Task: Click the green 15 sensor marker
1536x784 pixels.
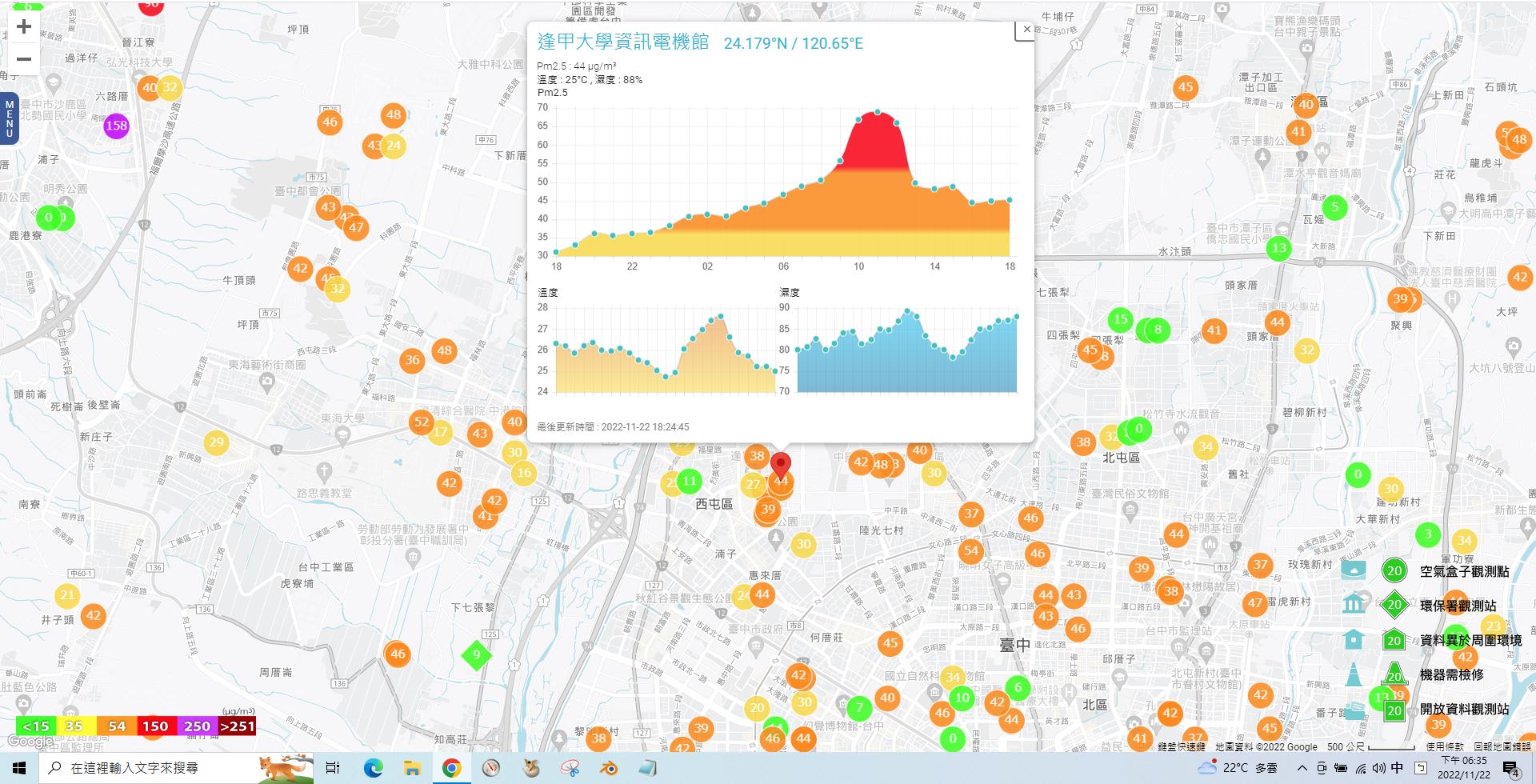Action: tap(1121, 319)
